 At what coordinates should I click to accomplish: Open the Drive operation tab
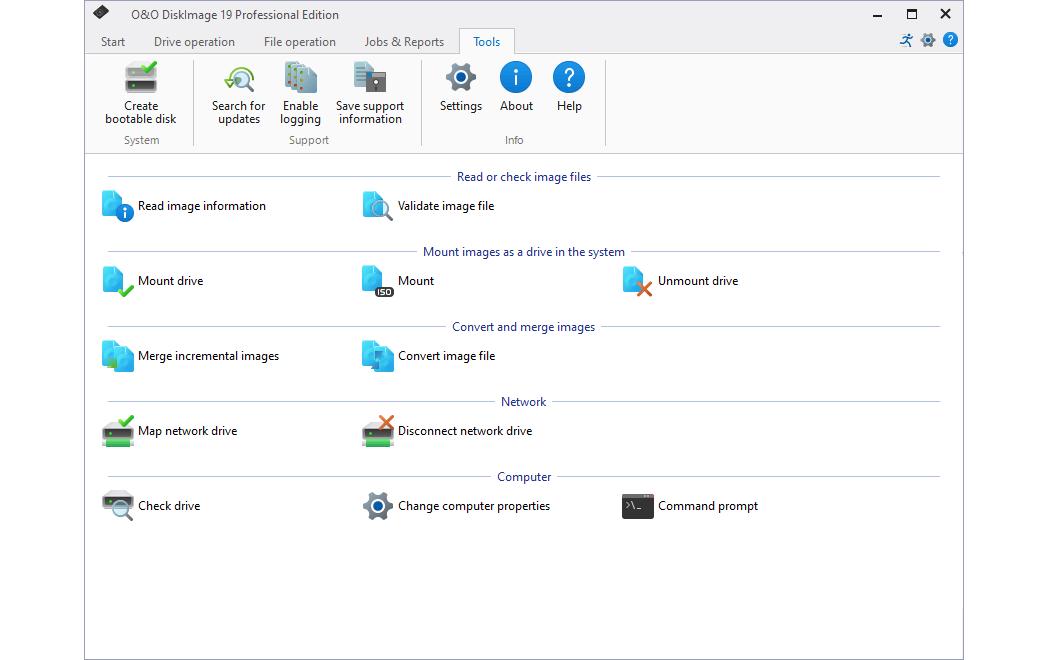(x=194, y=41)
